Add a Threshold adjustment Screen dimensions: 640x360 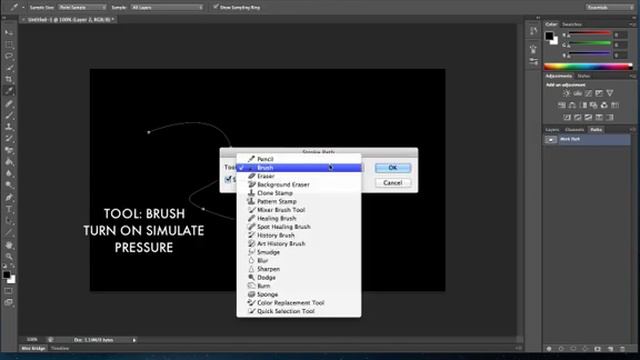pos(588,118)
